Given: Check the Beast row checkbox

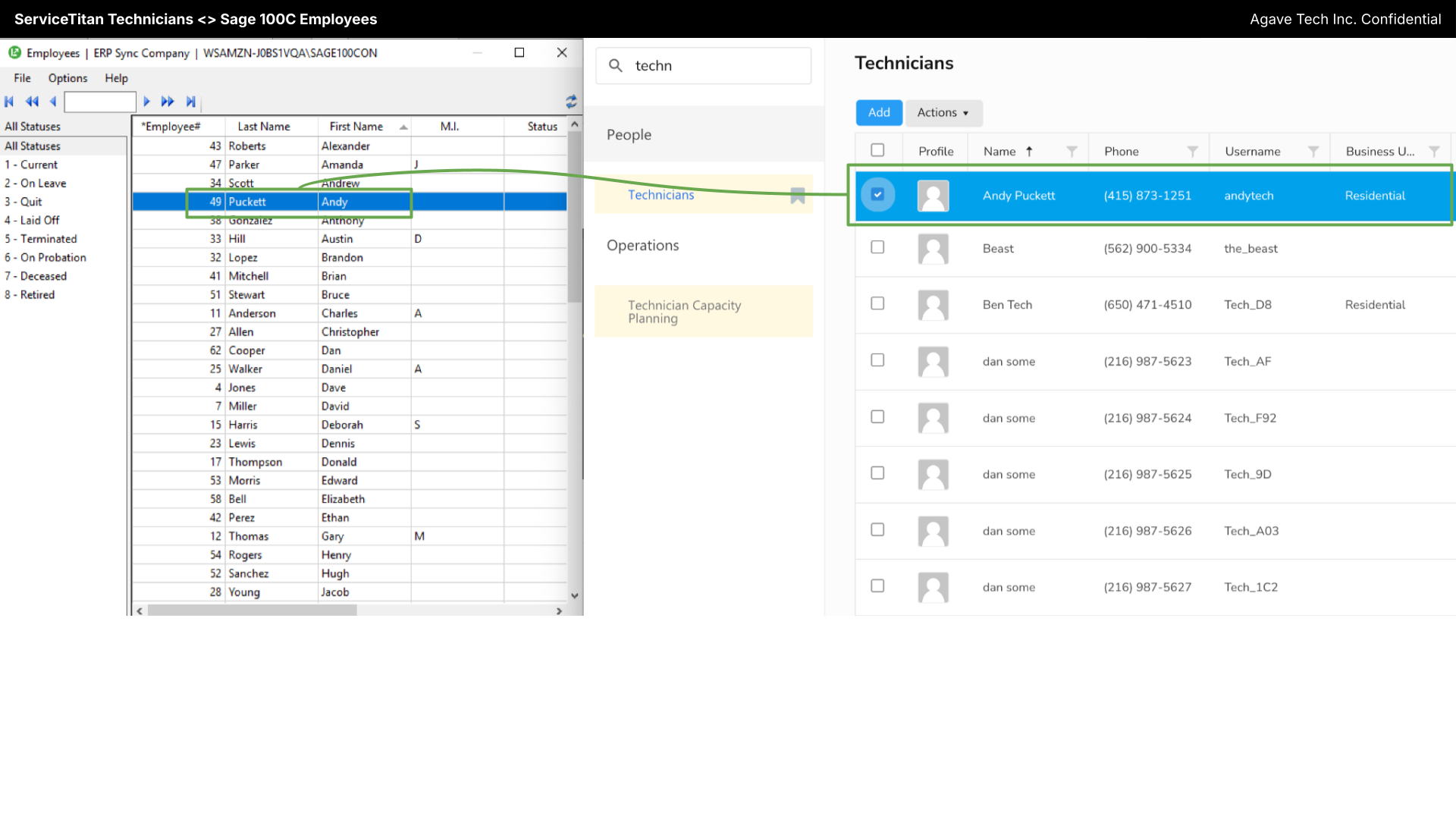Looking at the screenshot, I should 877,247.
